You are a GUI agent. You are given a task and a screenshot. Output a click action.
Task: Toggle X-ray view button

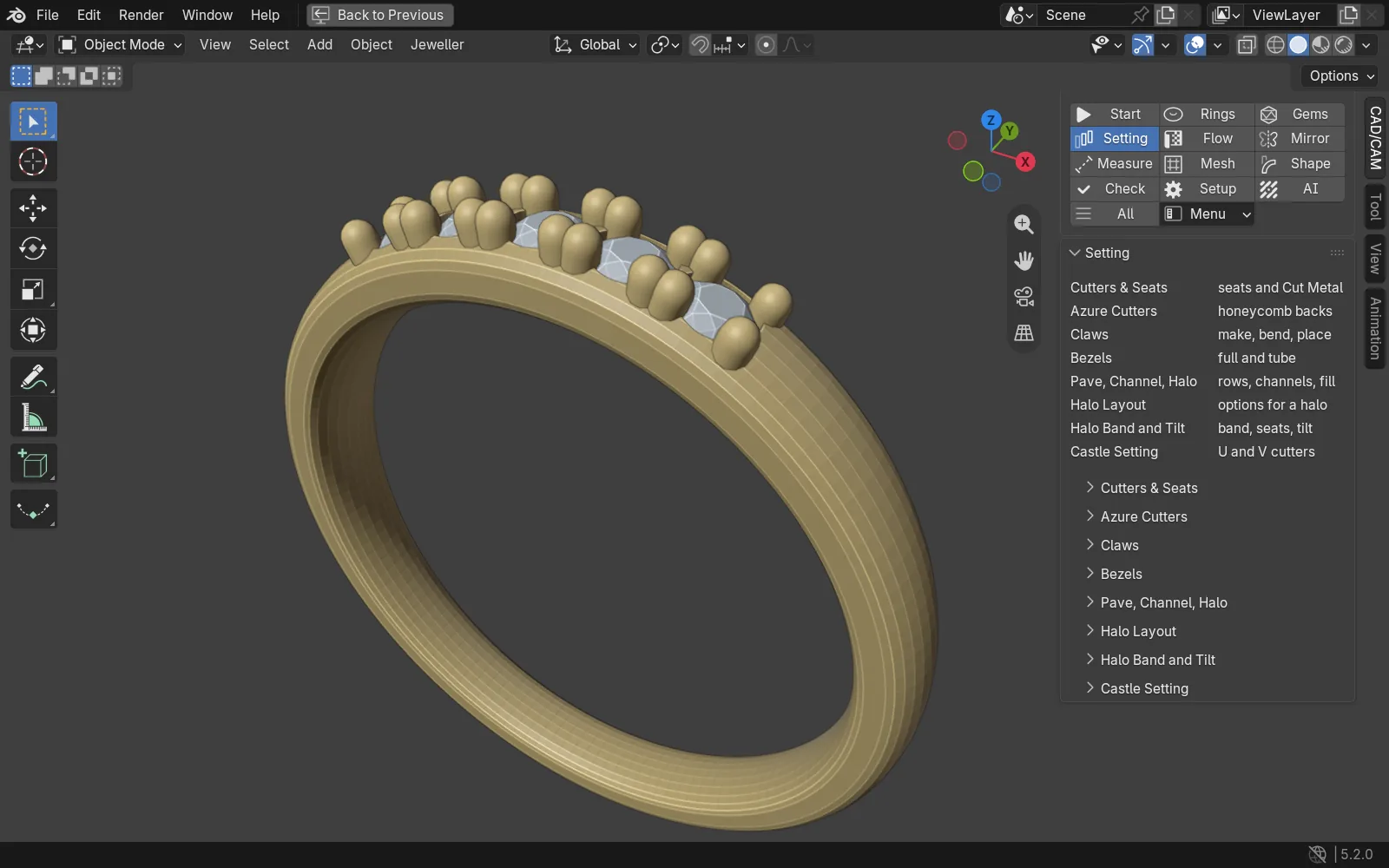click(x=1247, y=44)
